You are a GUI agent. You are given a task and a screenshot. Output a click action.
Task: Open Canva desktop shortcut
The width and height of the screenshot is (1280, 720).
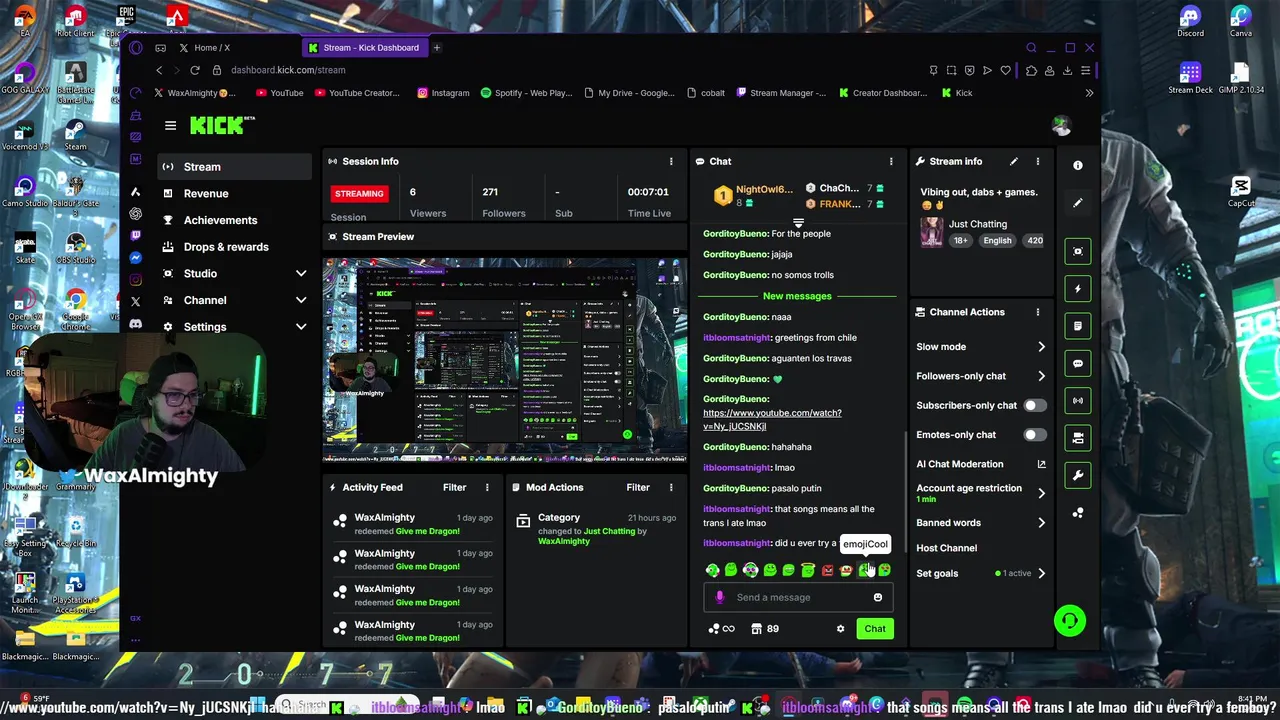pyautogui.click(x=1241, y=21)
